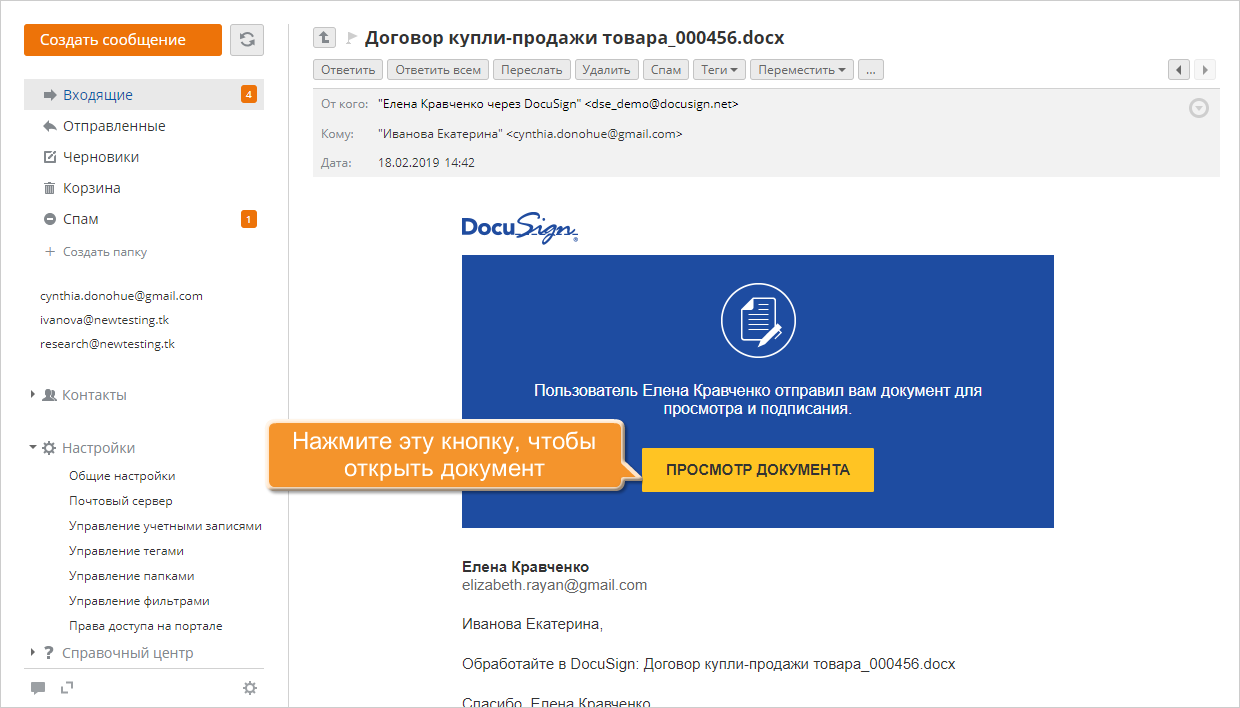
Task: Click the Inbox unread count badge 4
Action: tap(249, 95)
